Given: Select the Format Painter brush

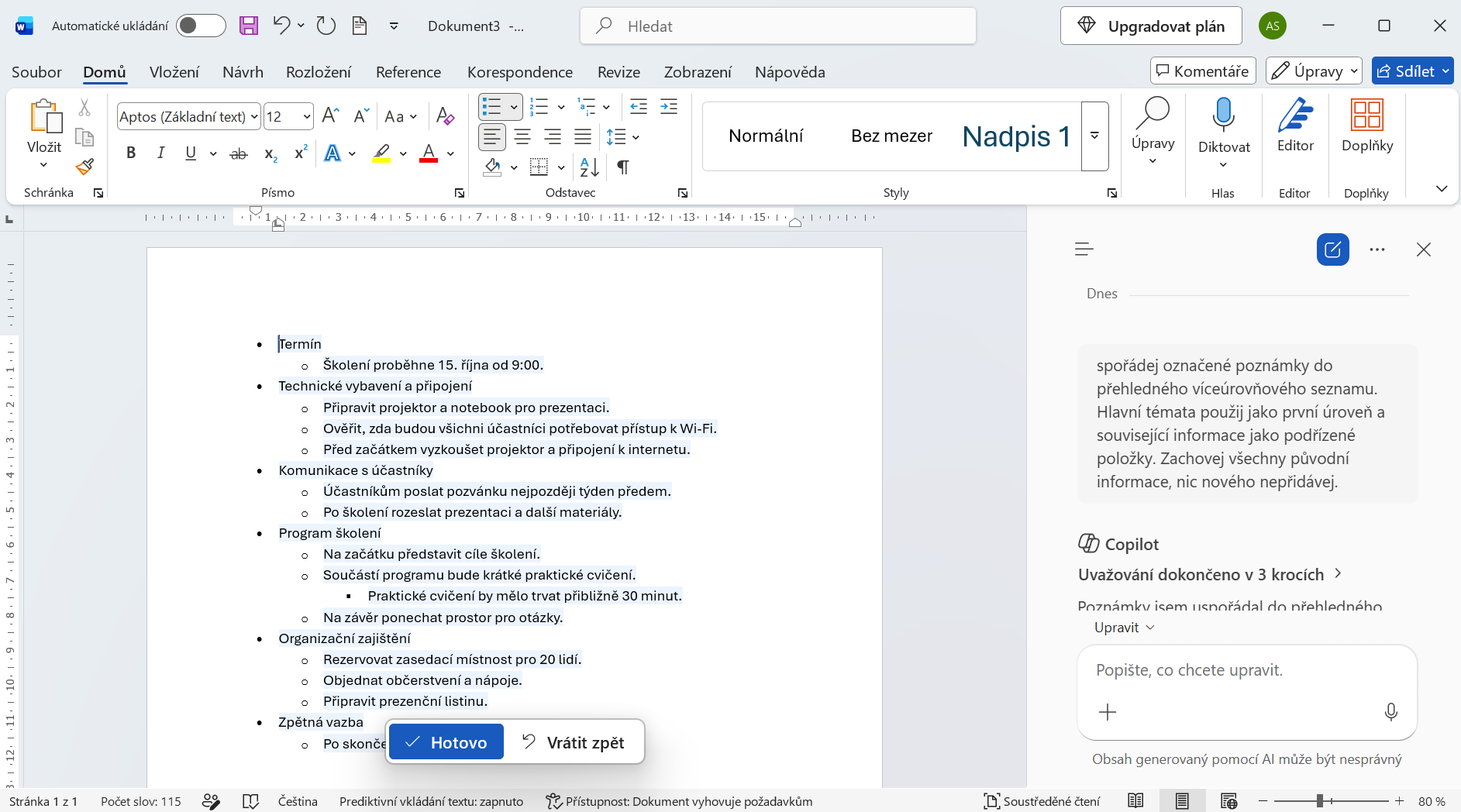Looking at the screenshot, I should pos(84,167).
